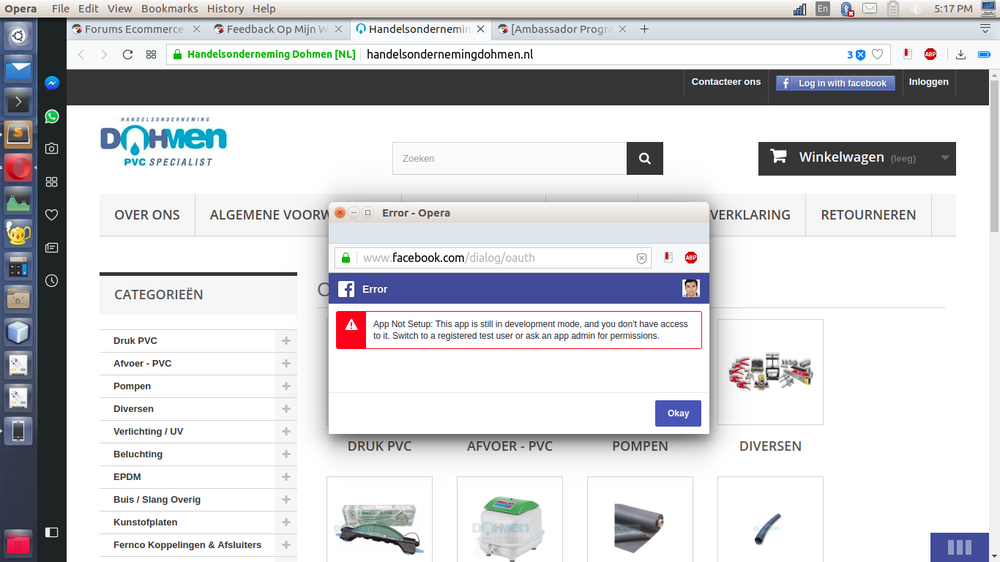Open WhatsApp in Opera sidebar
The image size is (1000, 562).
point(52,116)
